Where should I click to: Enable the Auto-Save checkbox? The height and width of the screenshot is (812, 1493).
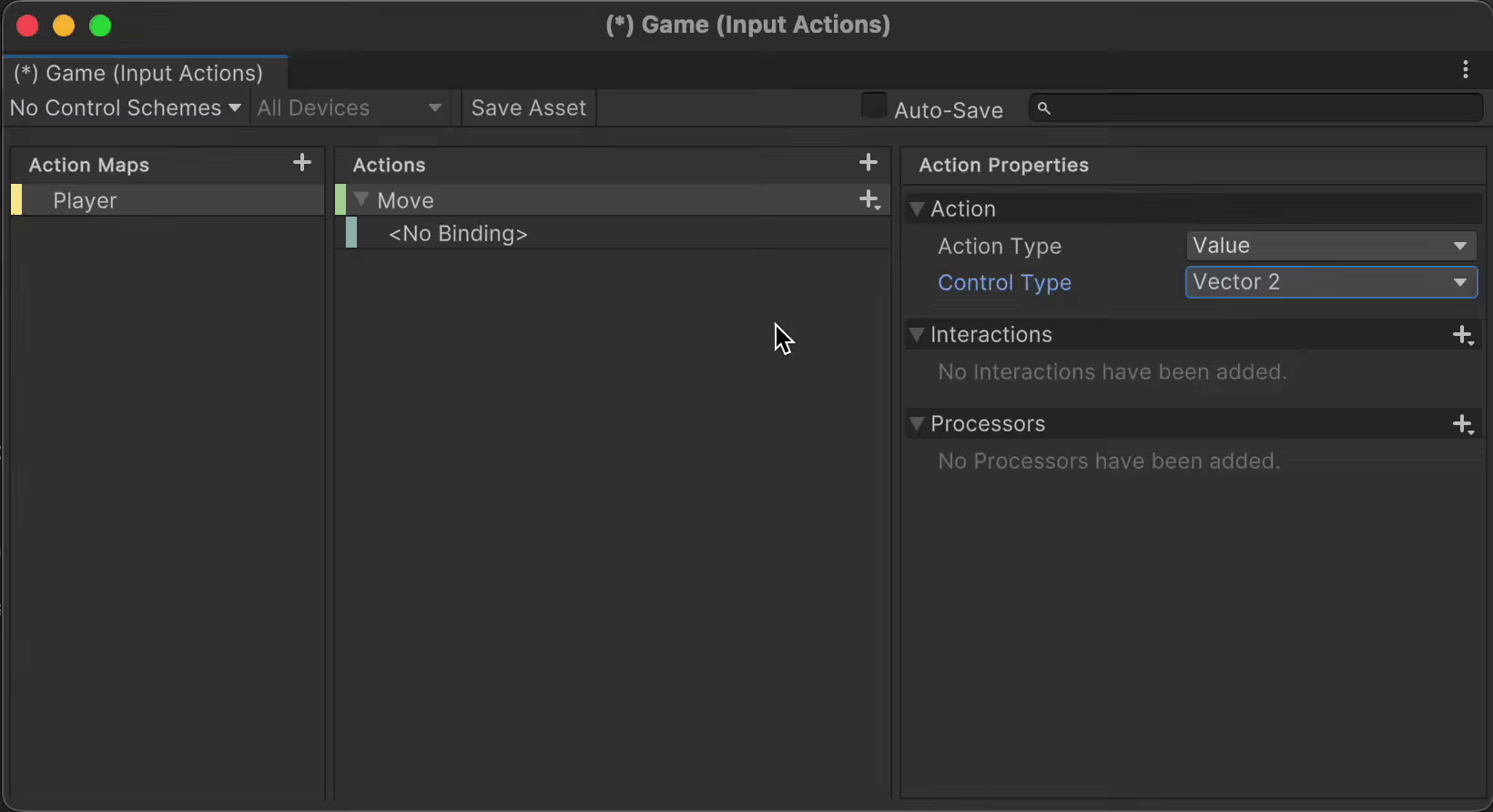click(874, 107)
